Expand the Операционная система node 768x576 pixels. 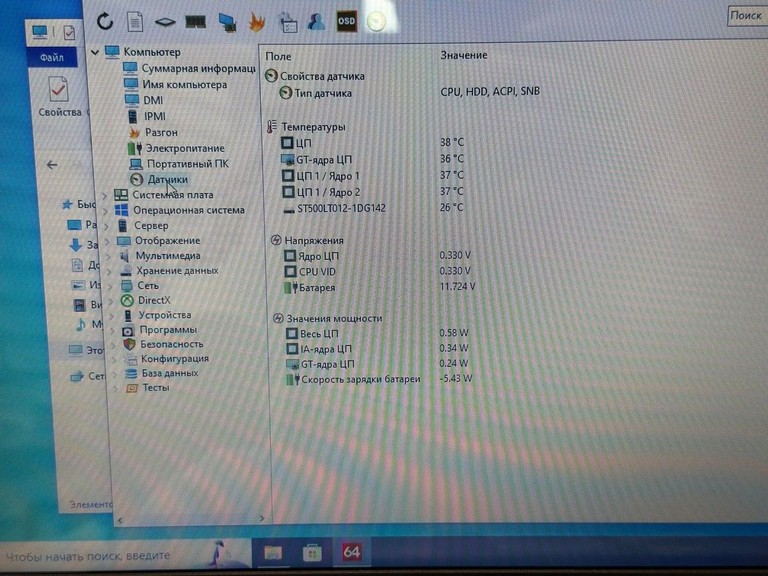(106, 211)
